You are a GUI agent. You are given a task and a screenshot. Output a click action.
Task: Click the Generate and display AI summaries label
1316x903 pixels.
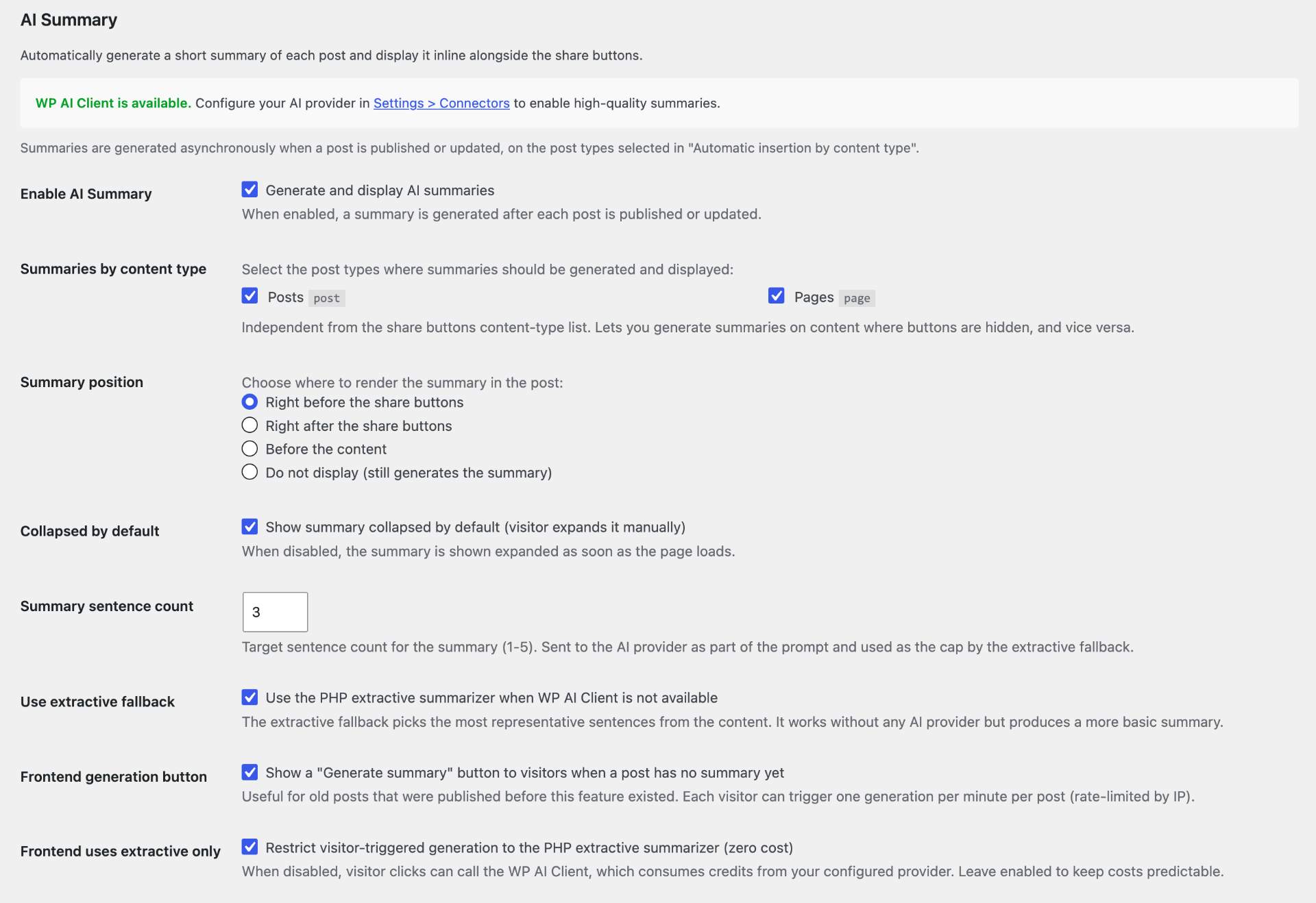coord(380,190)
